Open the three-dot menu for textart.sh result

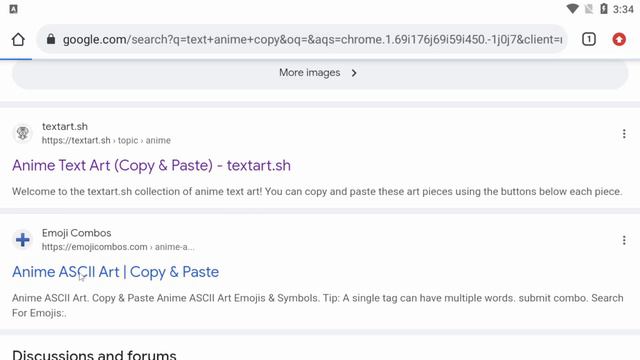624,134
